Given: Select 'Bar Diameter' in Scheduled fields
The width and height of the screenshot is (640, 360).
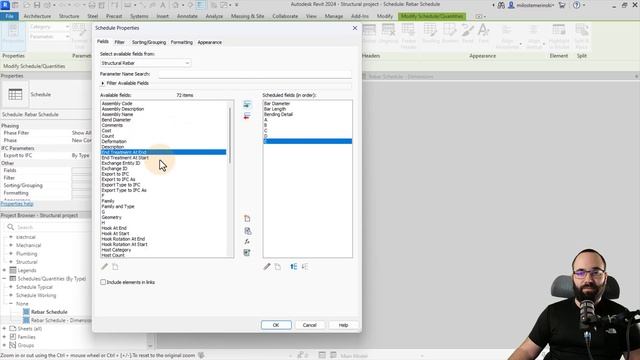Looking at the screenshot, I should tap(277, 104).
